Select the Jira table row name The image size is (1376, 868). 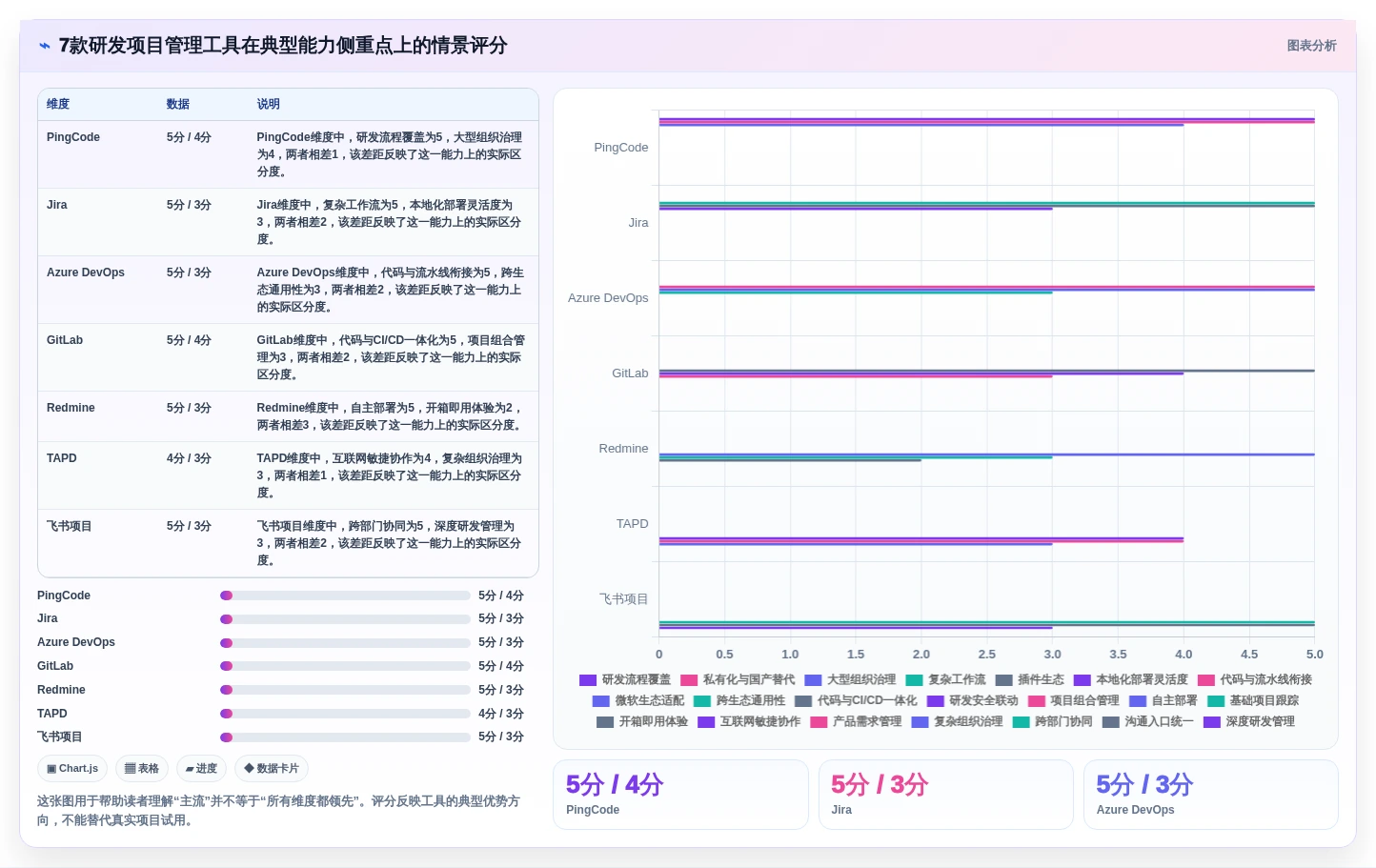point(57,205)
